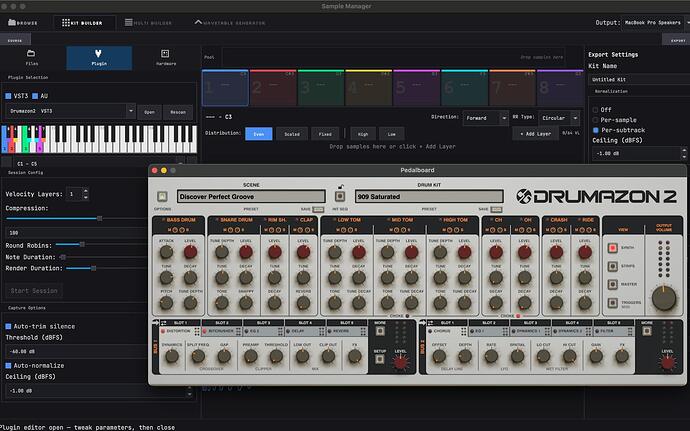Switch Drumazon view to Synth
This screenshot has height=431, width=690.
click(x=612, y=248)
